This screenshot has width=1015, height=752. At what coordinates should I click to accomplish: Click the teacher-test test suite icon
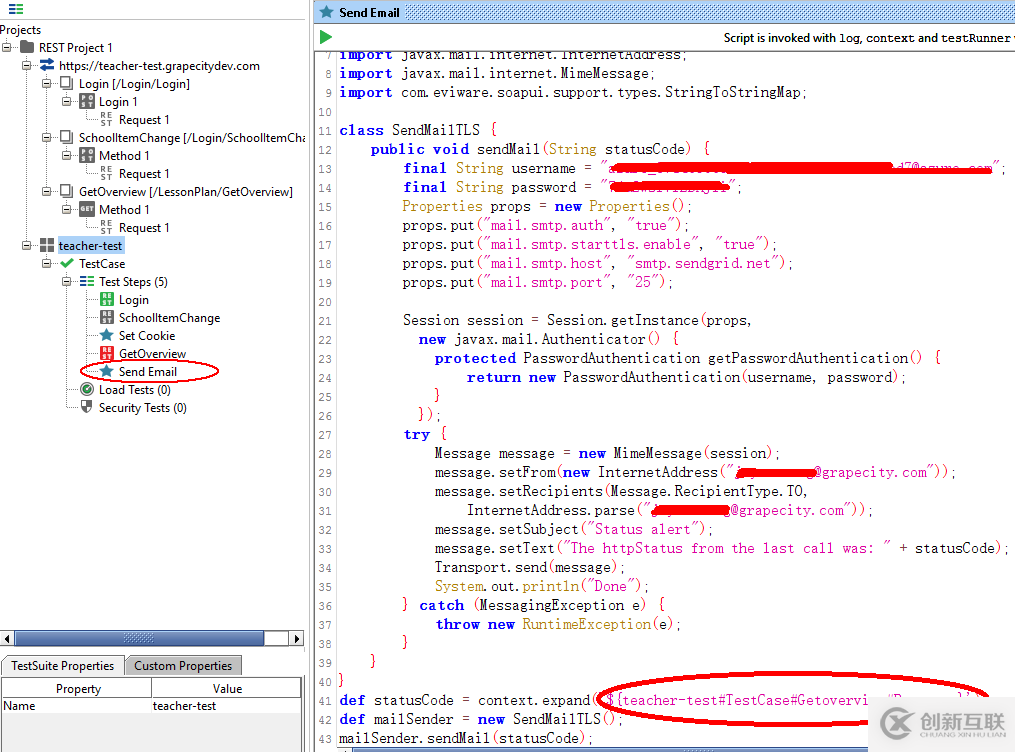(47, 246)
